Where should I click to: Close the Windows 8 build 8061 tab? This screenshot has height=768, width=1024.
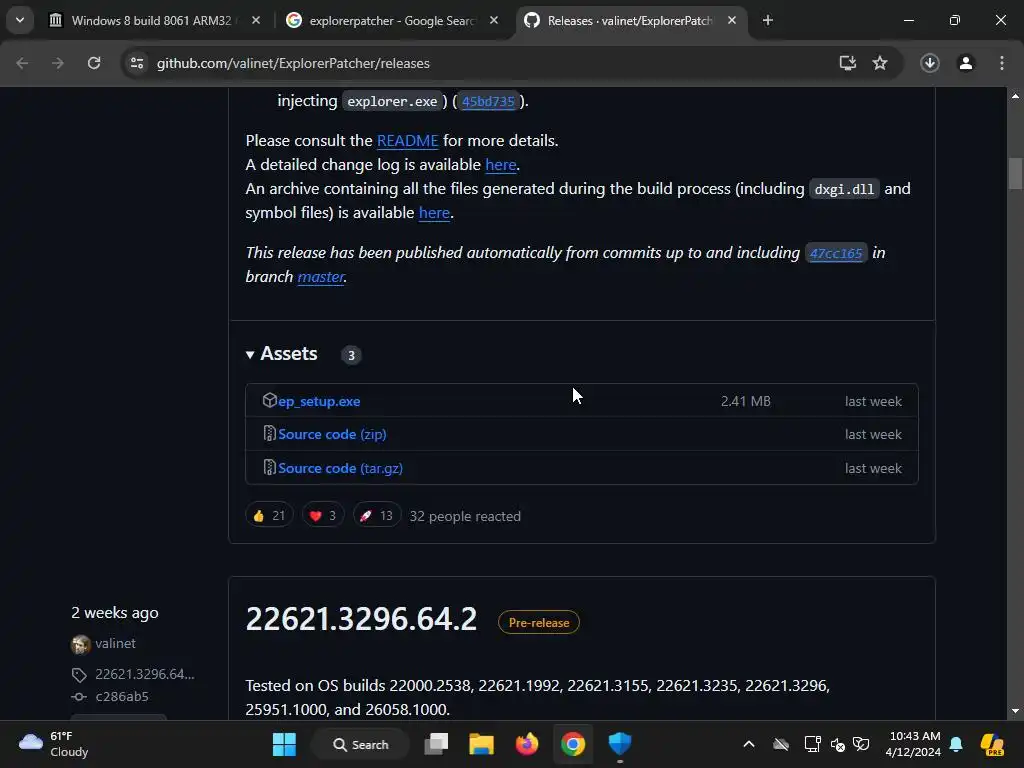coord(256,20)
